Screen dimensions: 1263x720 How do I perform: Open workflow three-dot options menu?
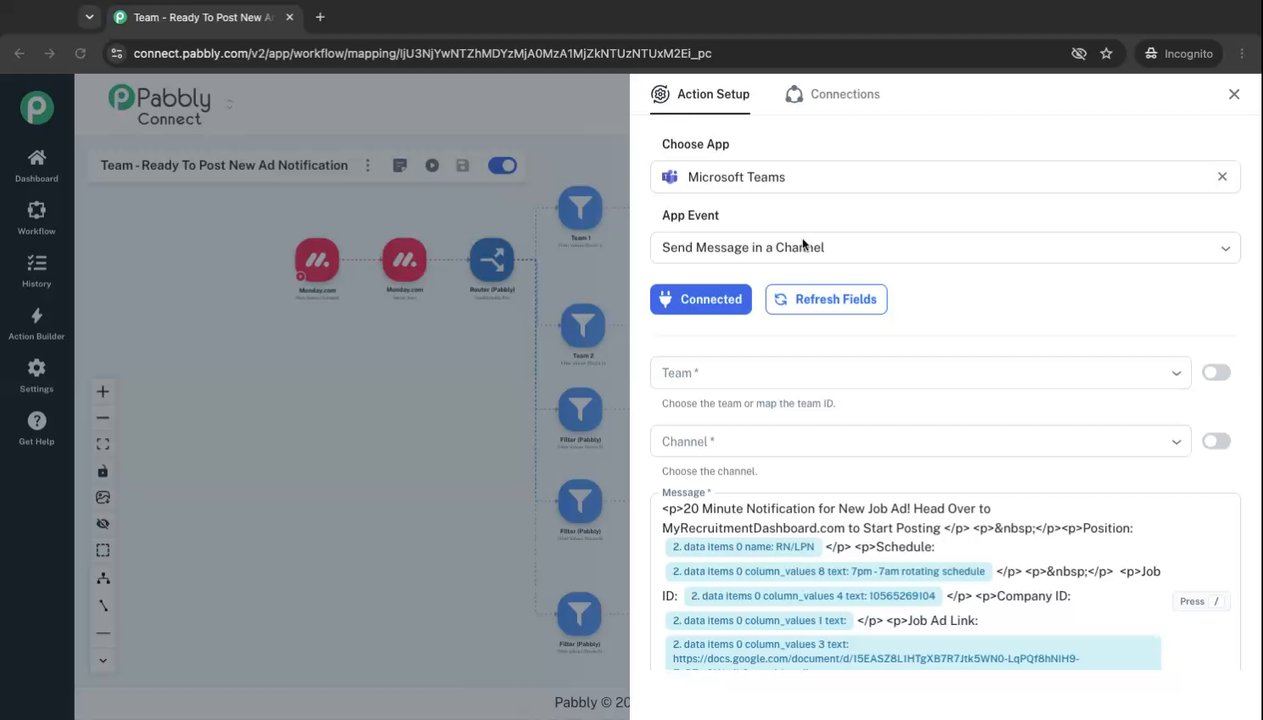point(368,165)
